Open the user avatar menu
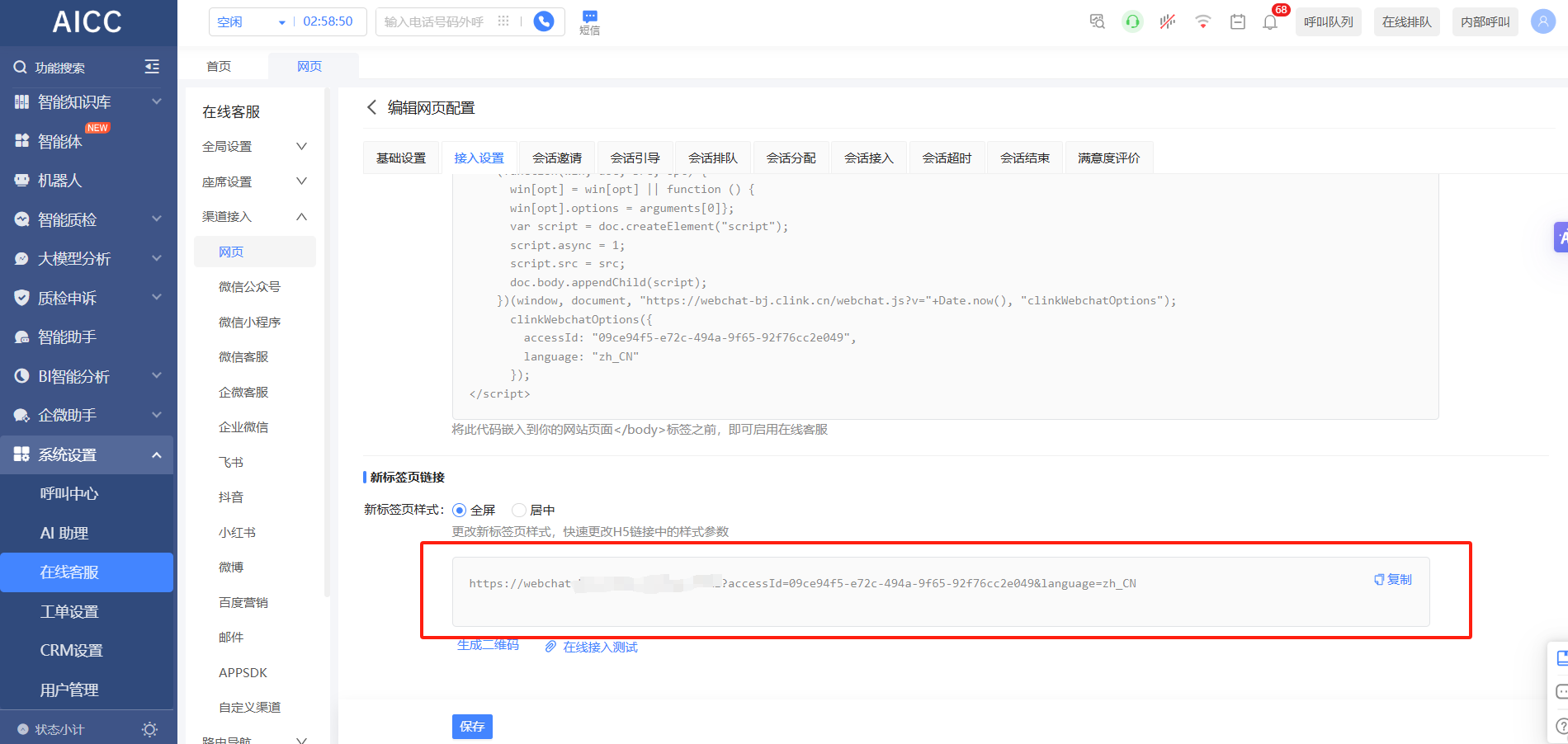This screenshot has width=1568, height=744. 1543,21
